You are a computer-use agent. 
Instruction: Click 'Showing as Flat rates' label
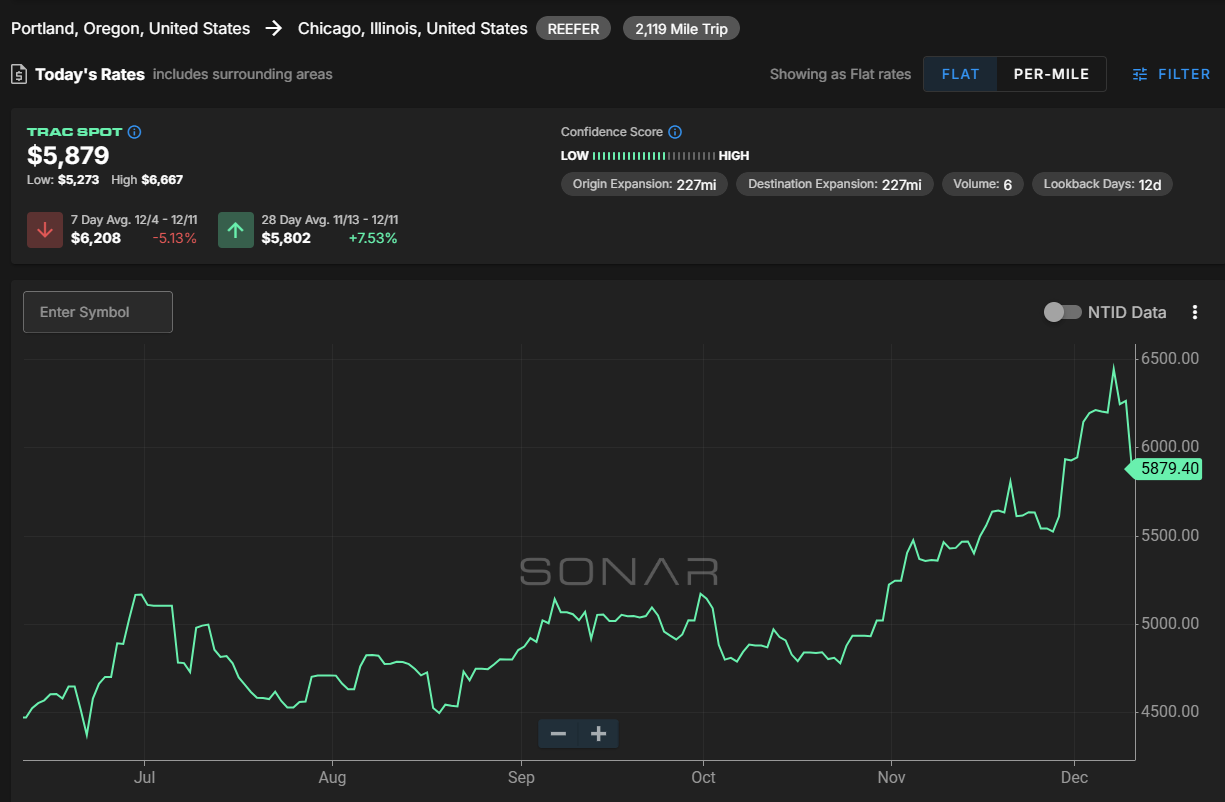click(x=840, y=74)
